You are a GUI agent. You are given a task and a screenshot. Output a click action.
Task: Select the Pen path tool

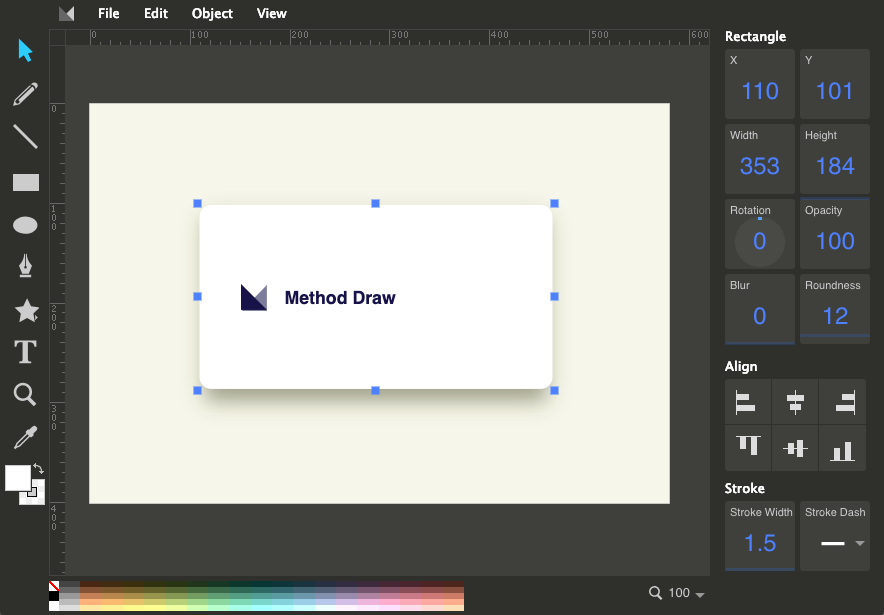coord(25,267)
